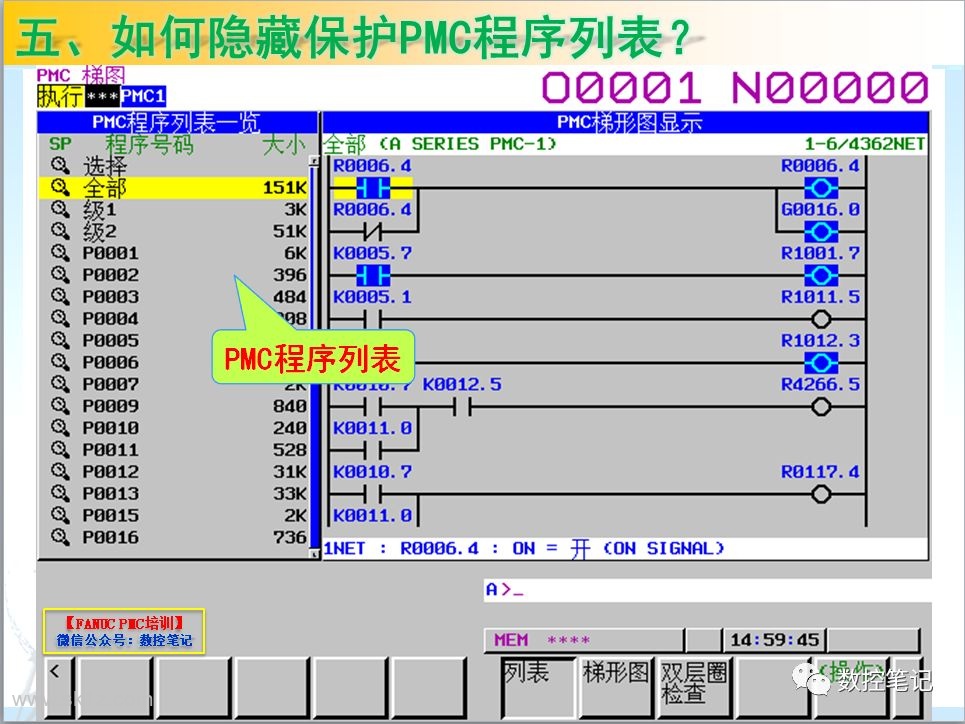Click the blue scrollbar track of program list
965x724 pixels.
314,357
